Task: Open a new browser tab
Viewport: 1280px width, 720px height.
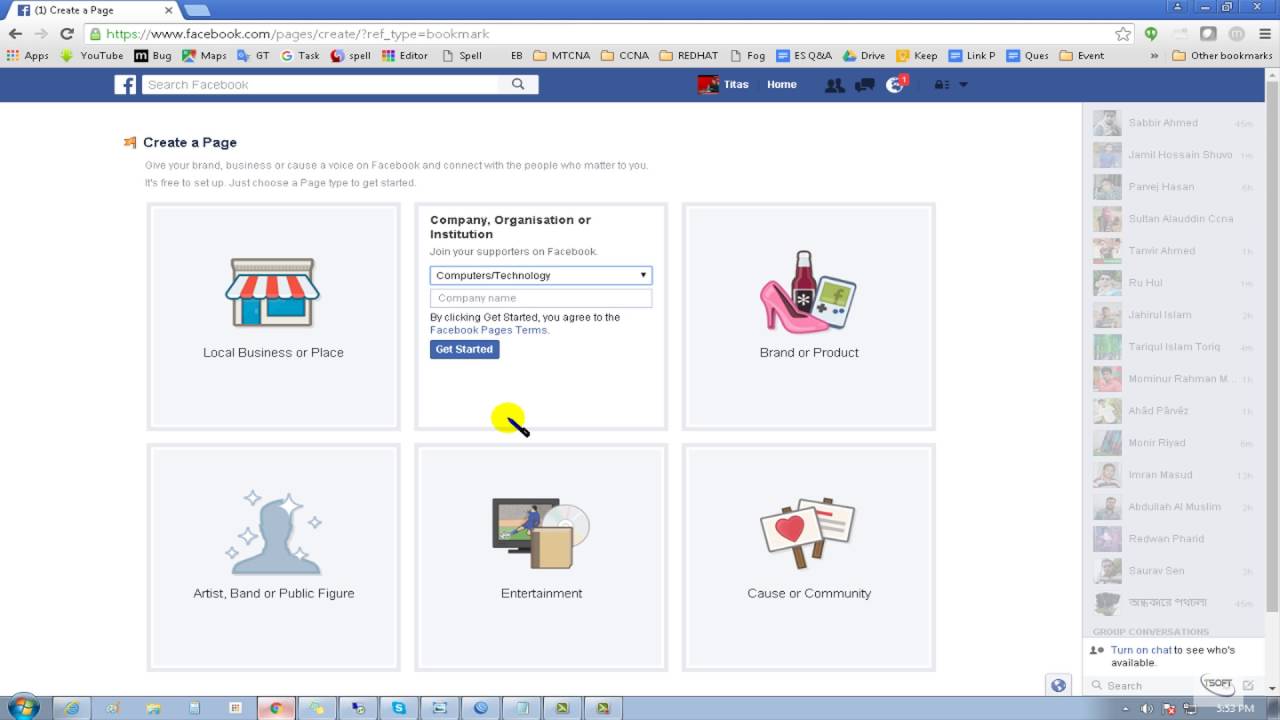Action: (197, 10)
